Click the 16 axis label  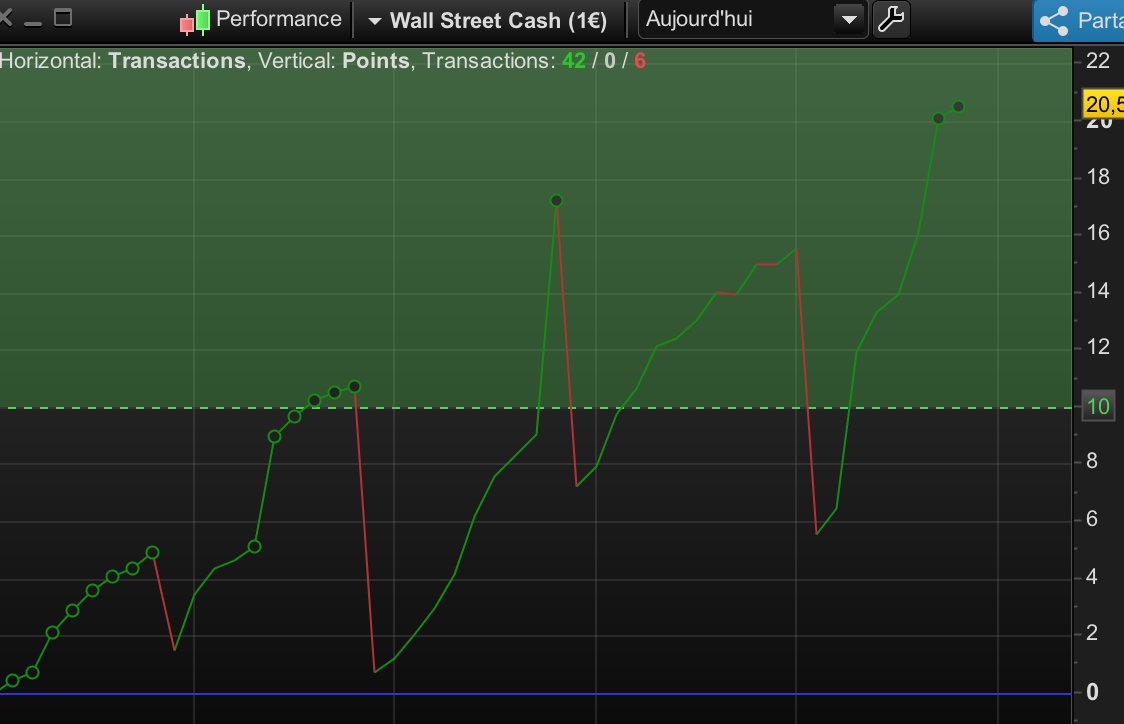1097,233
